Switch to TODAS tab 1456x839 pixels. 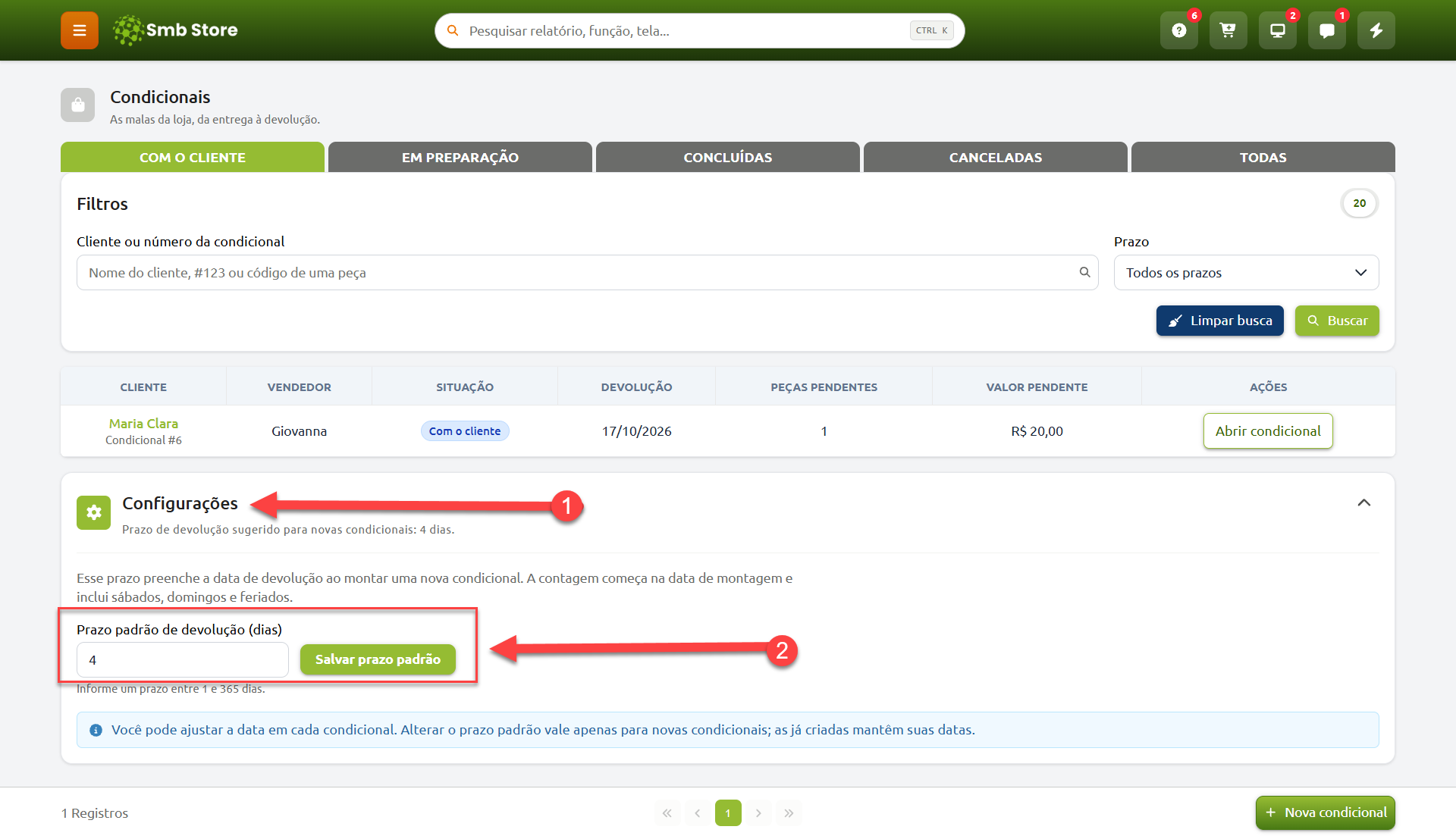pyautogui.click(x=1263, y=157)
